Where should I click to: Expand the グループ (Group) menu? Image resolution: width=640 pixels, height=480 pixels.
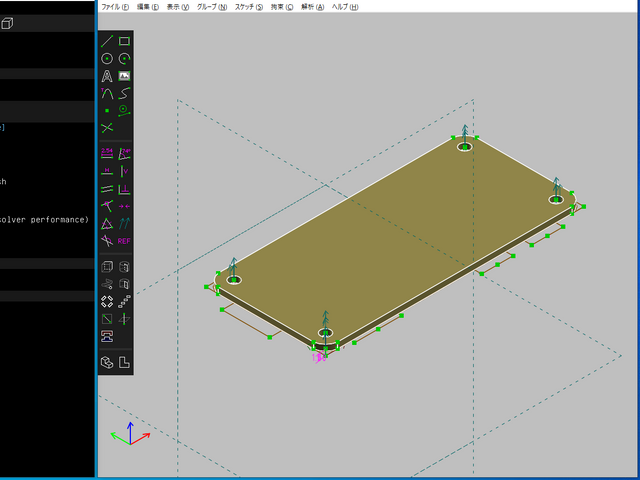[212, 6]
